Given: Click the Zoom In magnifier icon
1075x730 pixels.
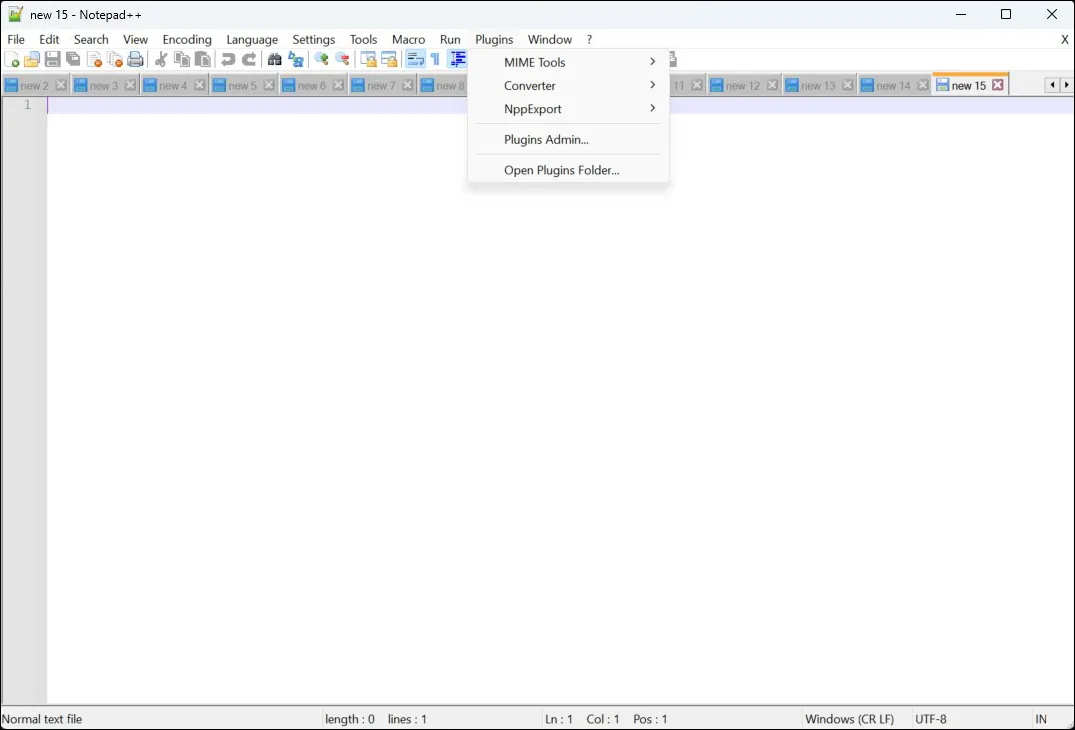Looking at the screenshot, I should click(321, 60).
